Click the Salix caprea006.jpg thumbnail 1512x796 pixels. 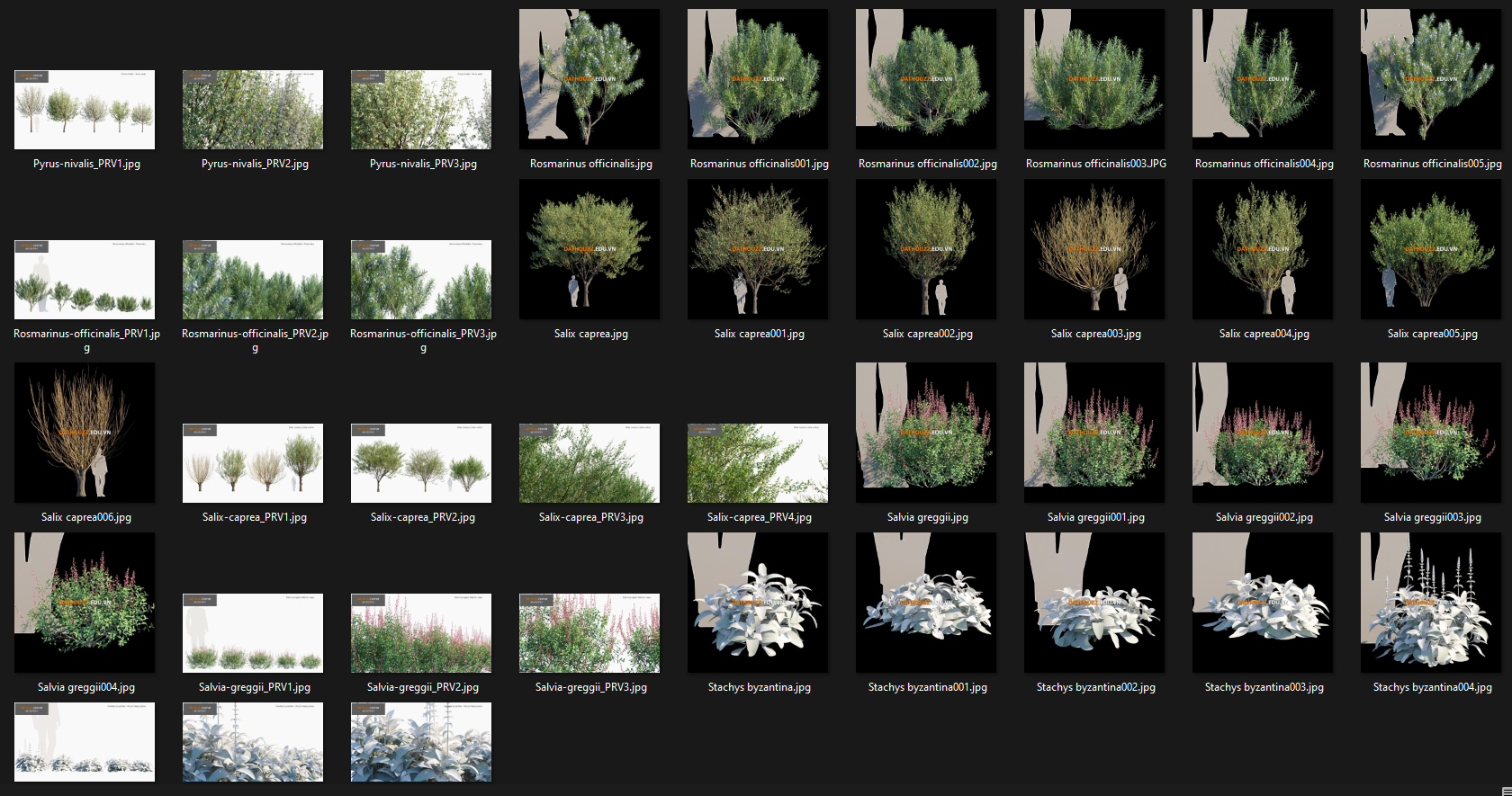85,433
